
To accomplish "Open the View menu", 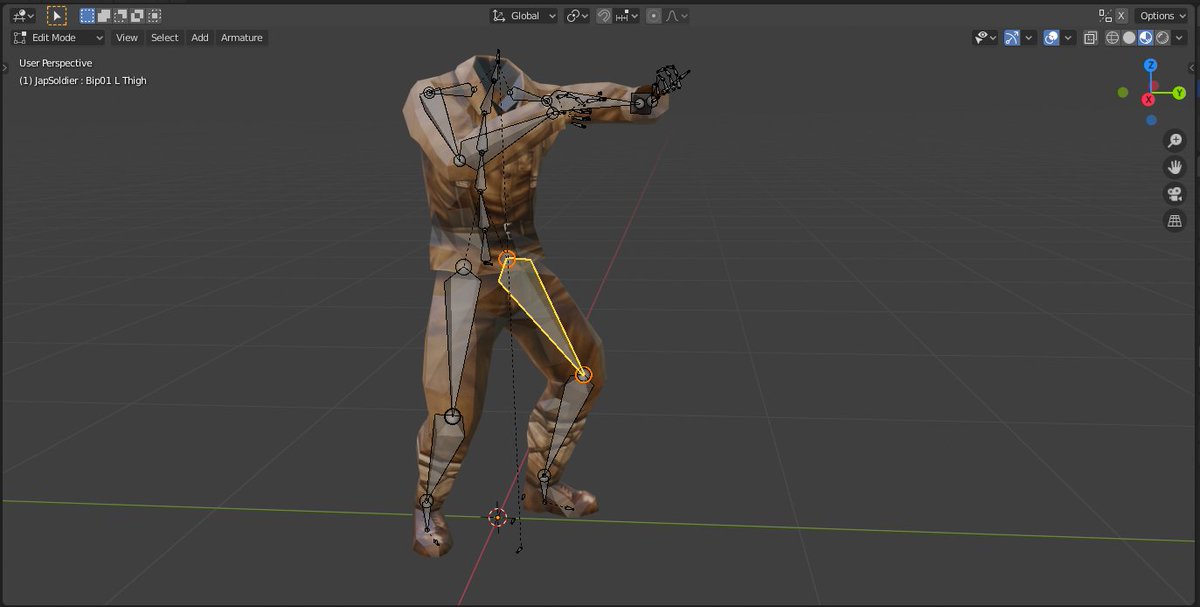I will pyautogui.click(x=127, y=38).
